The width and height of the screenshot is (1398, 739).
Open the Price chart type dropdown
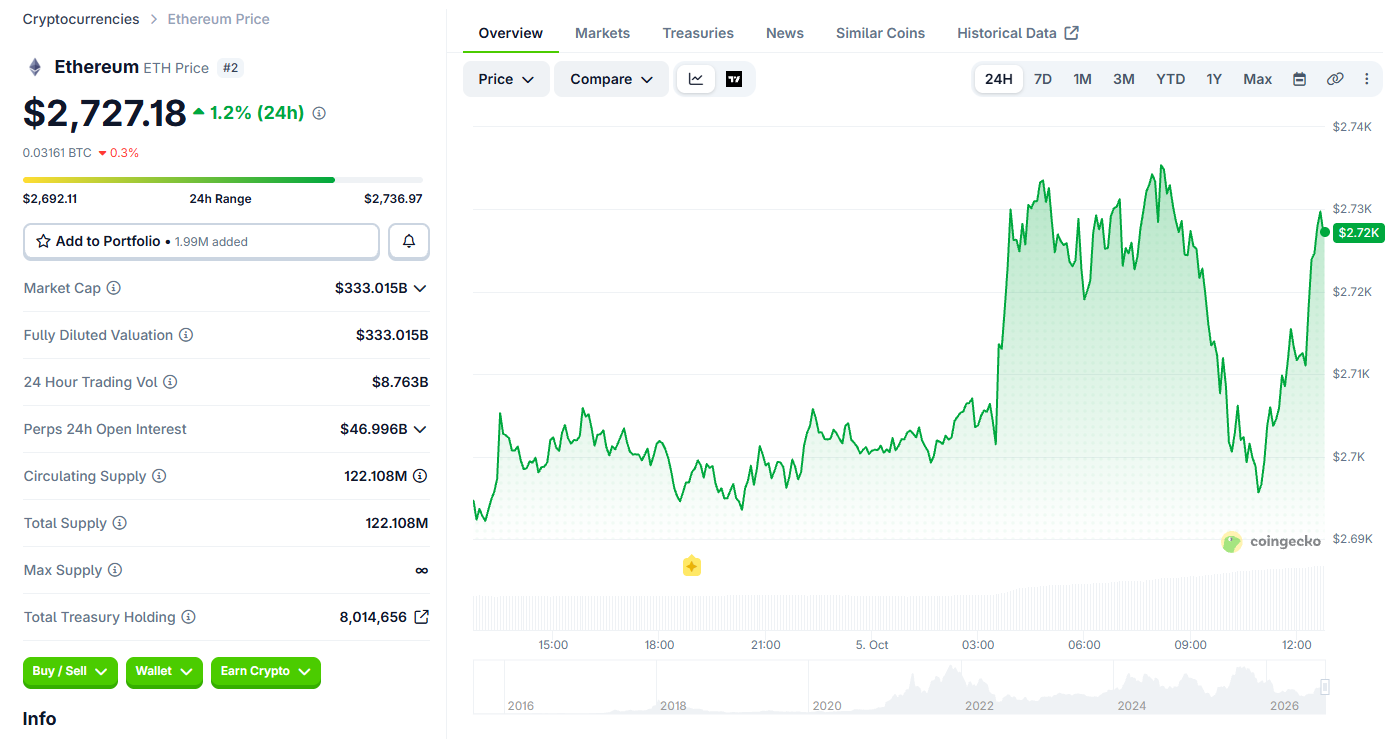pyautogui.click(x=506, y=79)
